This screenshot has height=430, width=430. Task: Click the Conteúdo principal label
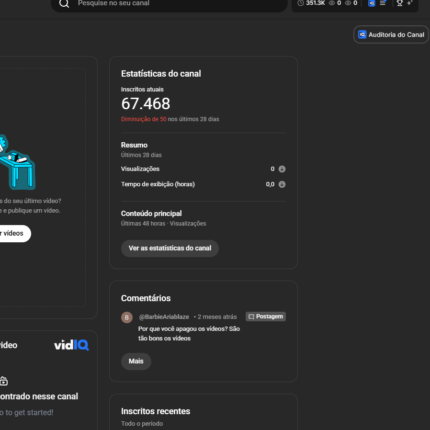point(151,213)
